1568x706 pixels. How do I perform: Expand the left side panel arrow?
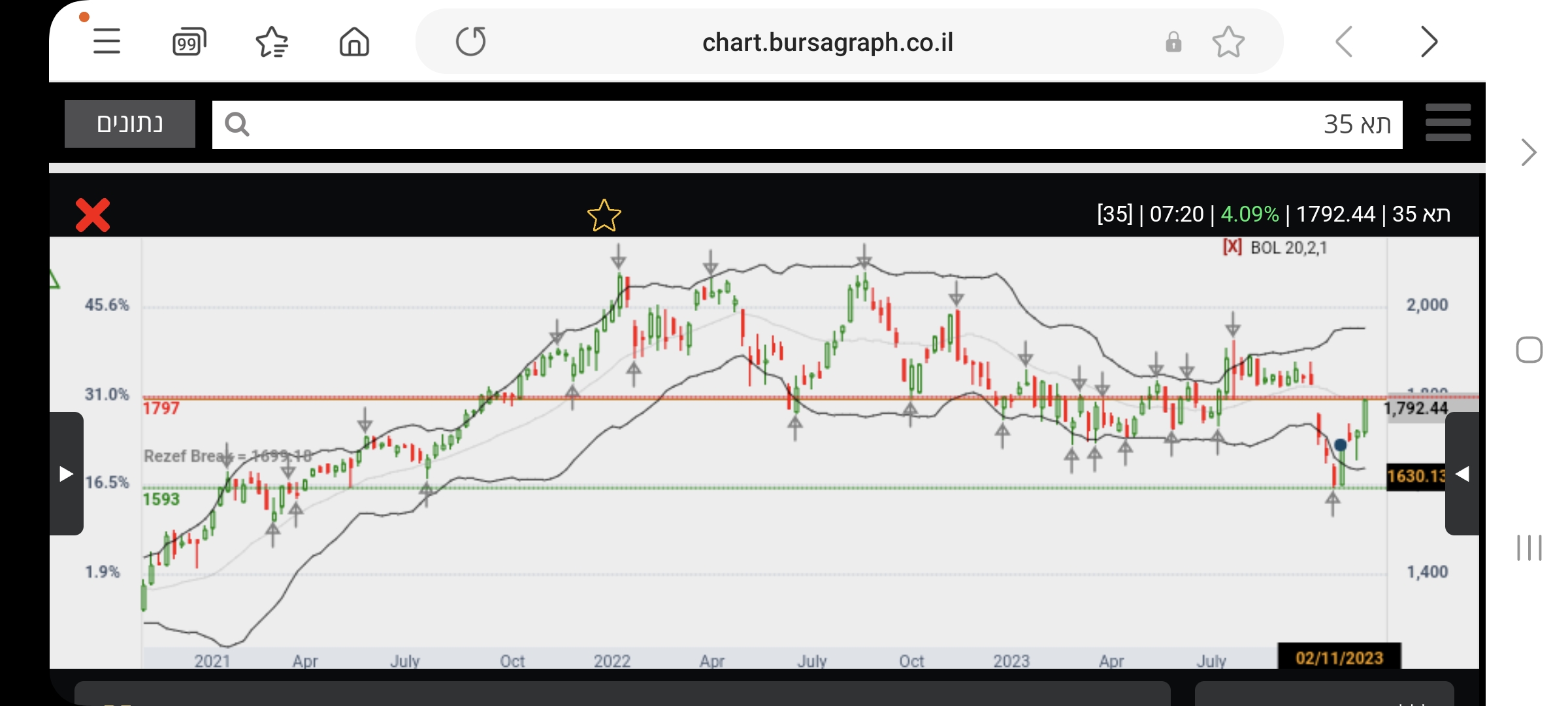tap(66, 474)
